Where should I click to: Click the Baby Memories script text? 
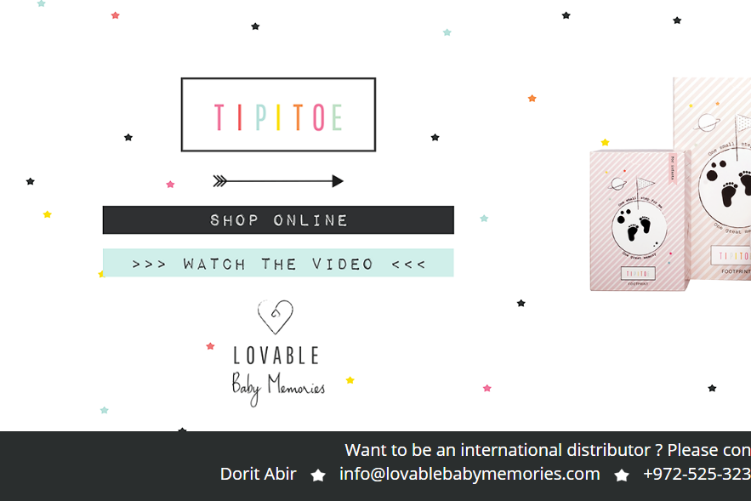tap(278, 387)
